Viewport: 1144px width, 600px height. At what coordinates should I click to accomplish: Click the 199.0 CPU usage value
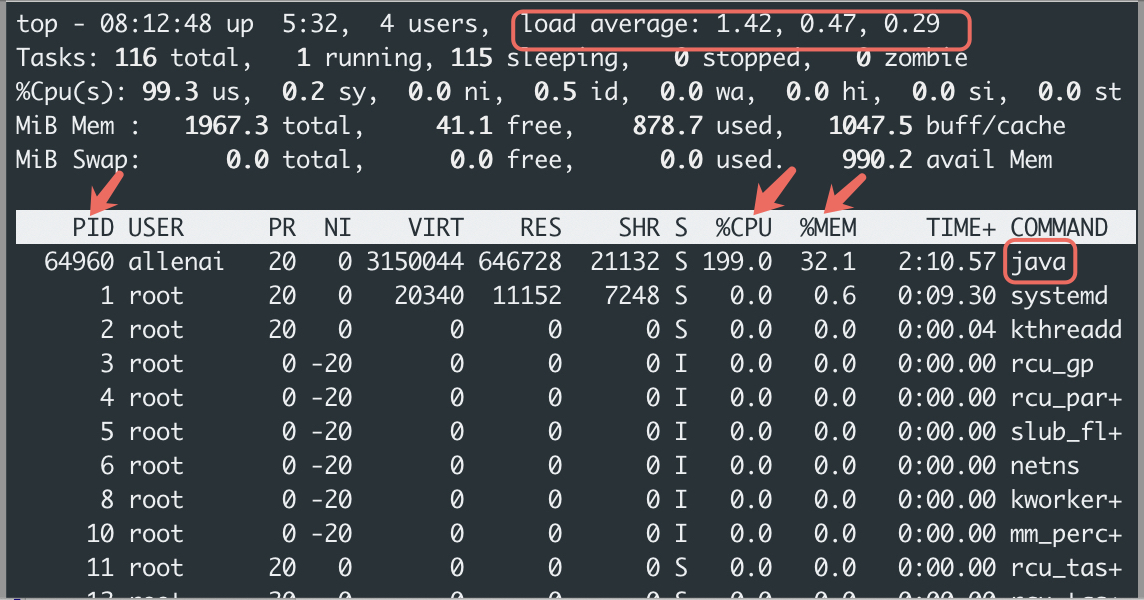[x=736, y=262]
